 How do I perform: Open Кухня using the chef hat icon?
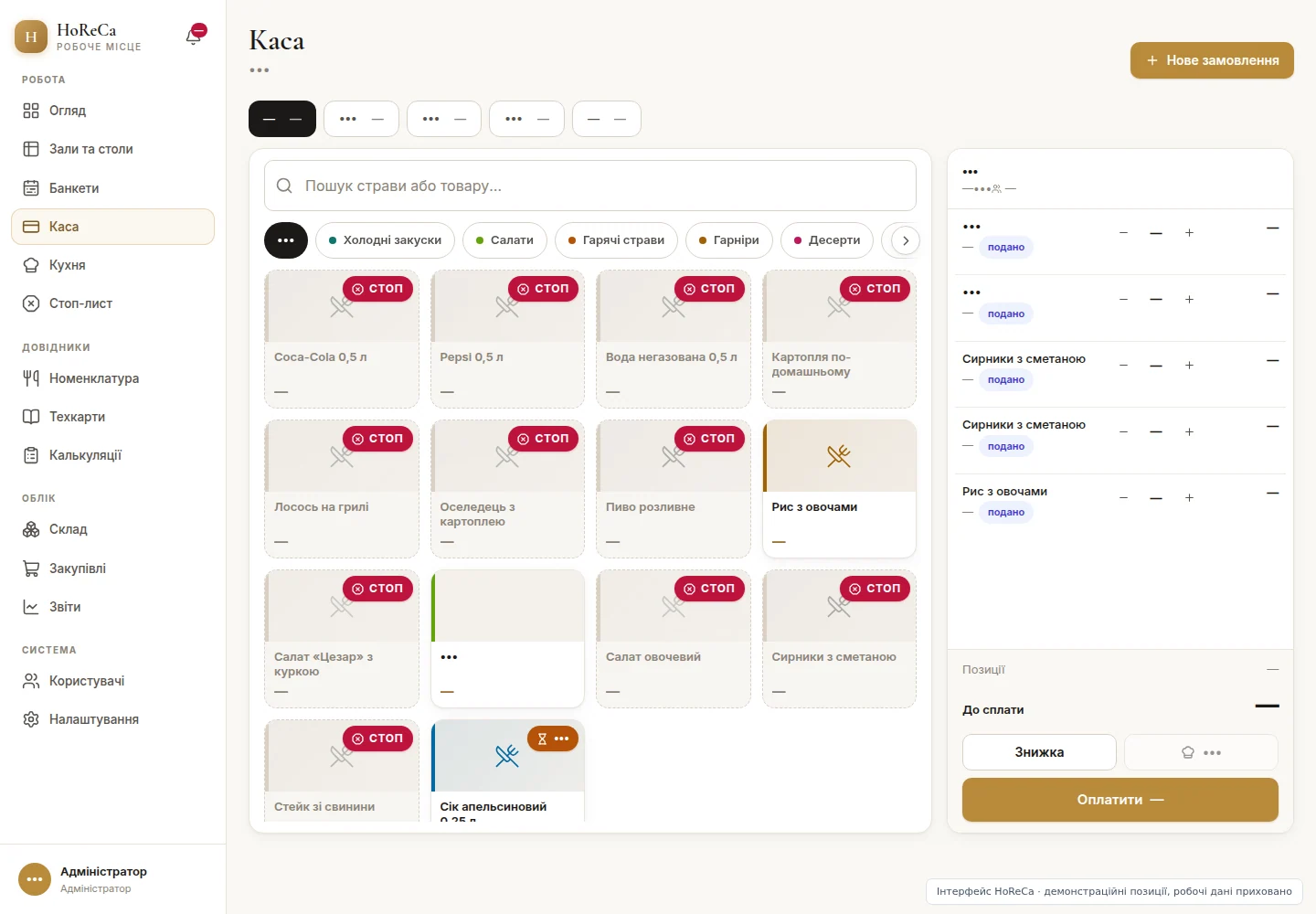click(31, 265)
